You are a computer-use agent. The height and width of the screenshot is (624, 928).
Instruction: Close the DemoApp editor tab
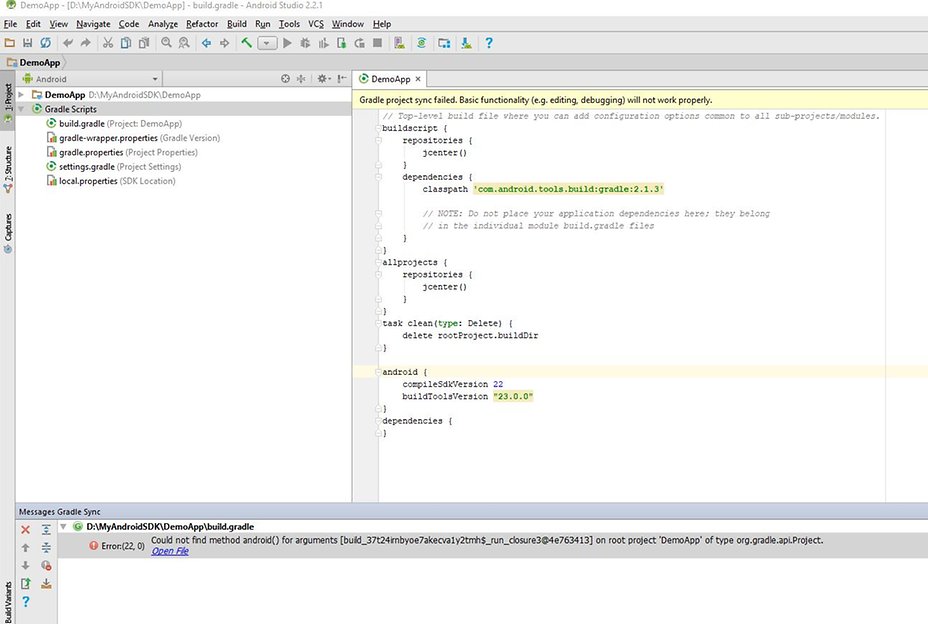pyautogui.click(x=418, y=79)
